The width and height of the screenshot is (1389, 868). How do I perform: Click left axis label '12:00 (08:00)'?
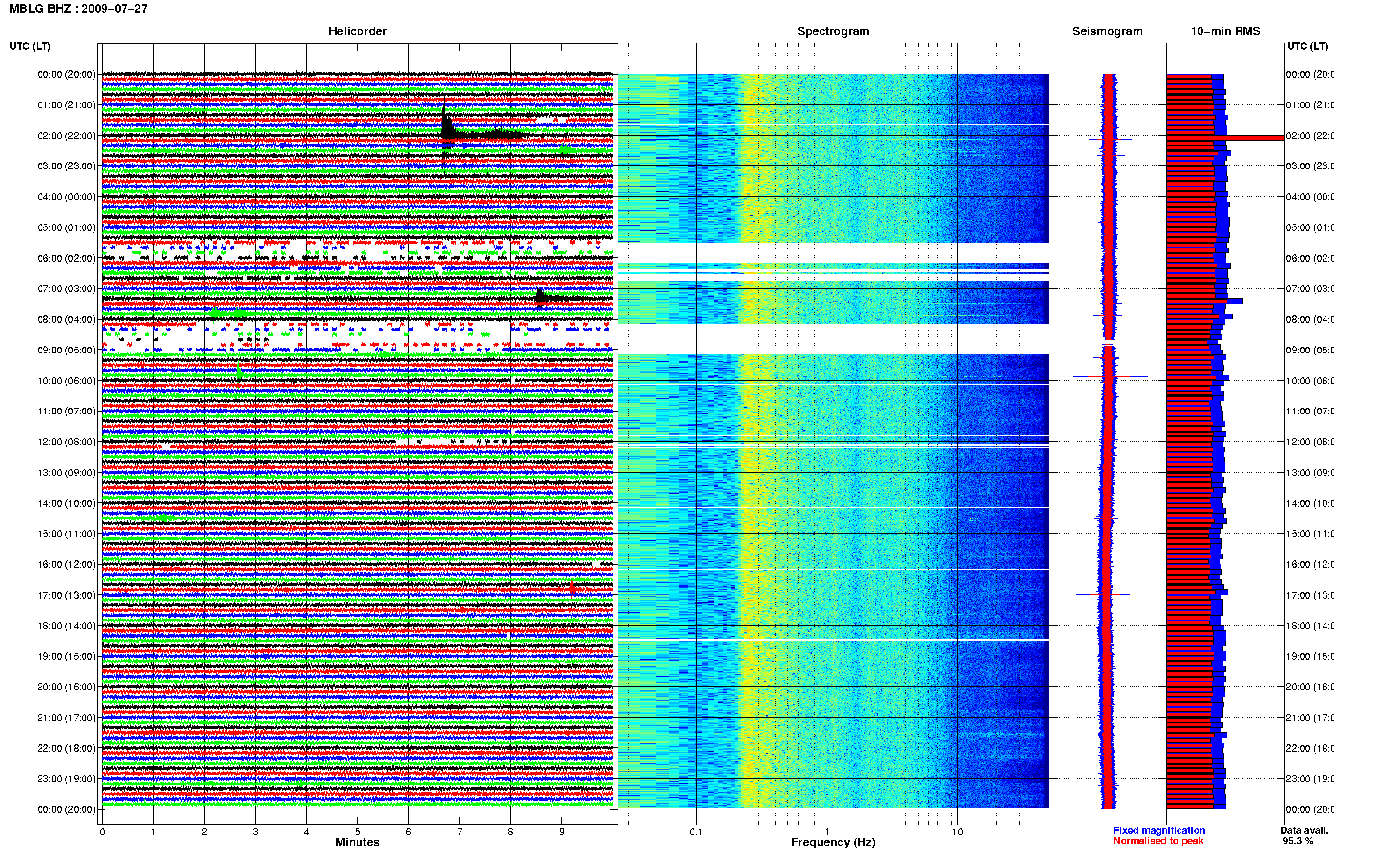pos(66,442)
